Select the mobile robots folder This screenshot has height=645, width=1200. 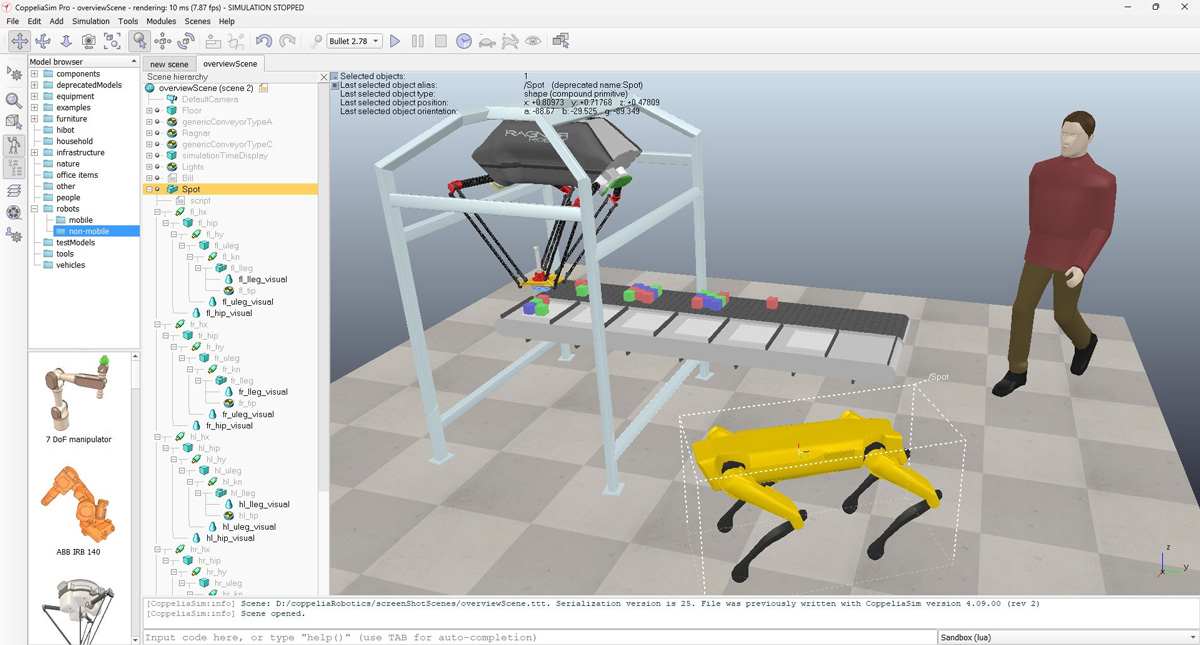pyautogui.click(x=80, y=220)
